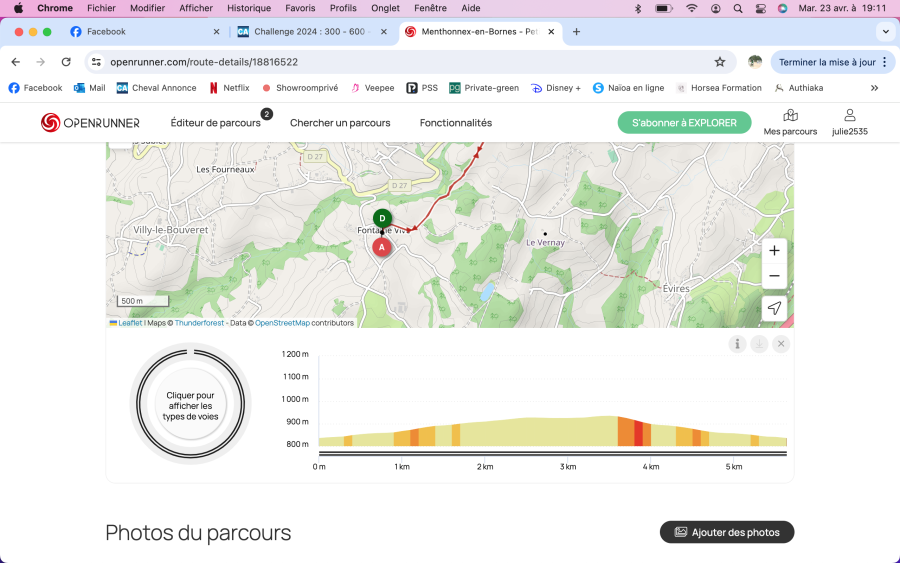Open Éditeur de parcours menu
Screen dimensions: 900x563
click(215, 123)
